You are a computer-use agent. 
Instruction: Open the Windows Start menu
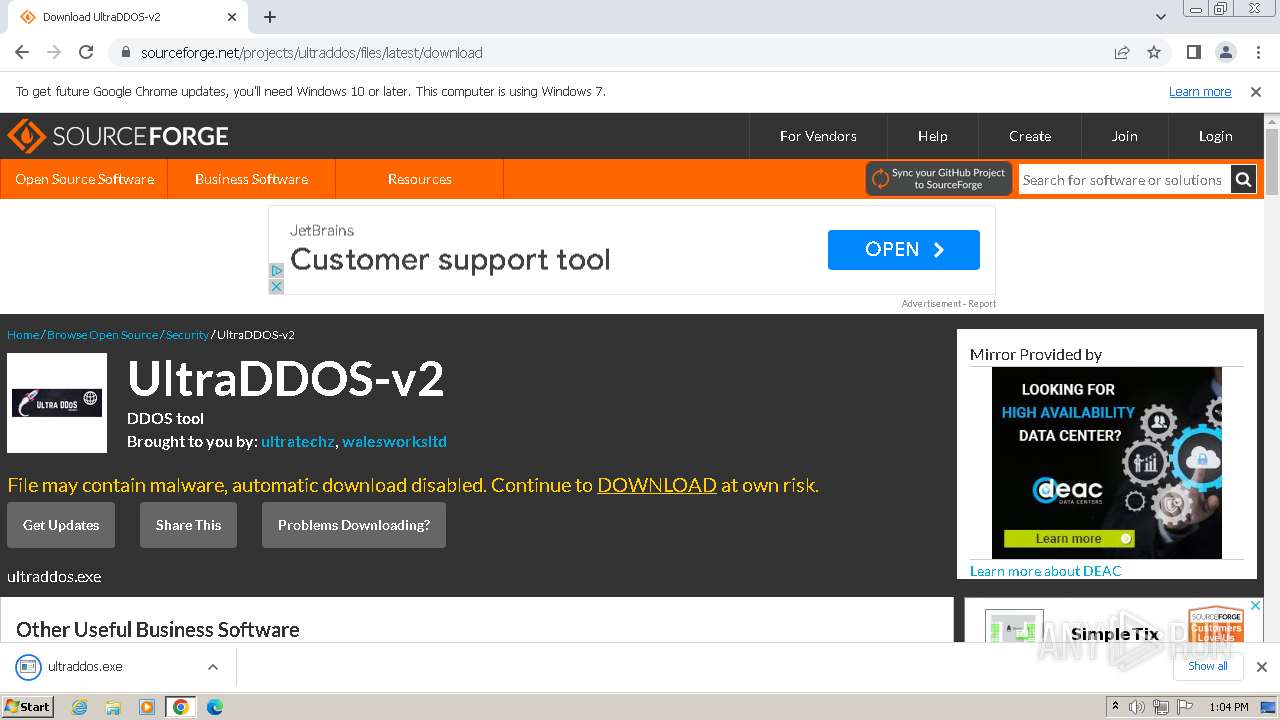27,706
